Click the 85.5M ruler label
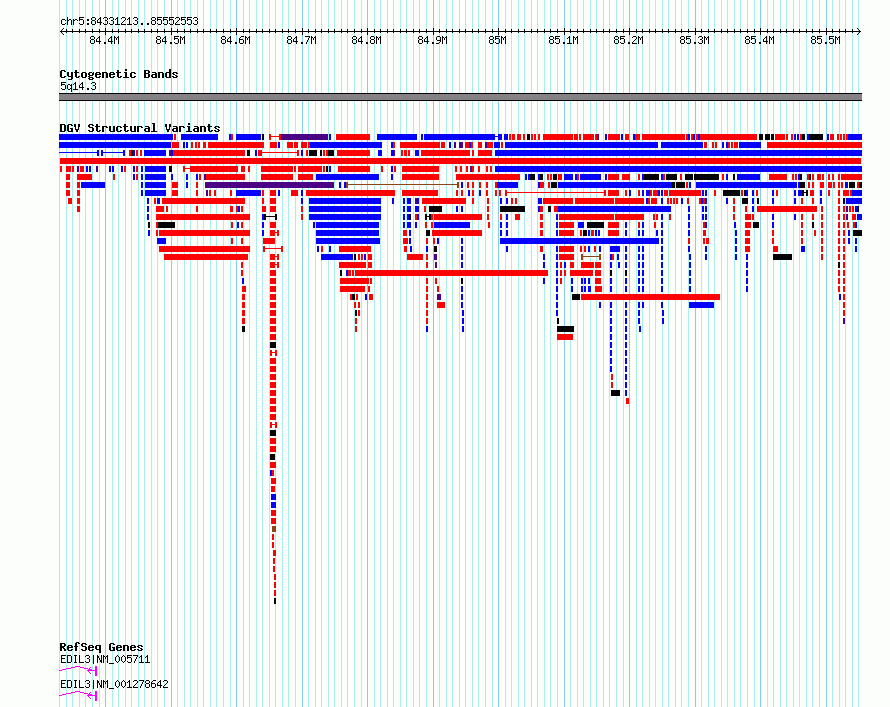Image resolution: width=890 pixels, height=707 pixels. 825,40
